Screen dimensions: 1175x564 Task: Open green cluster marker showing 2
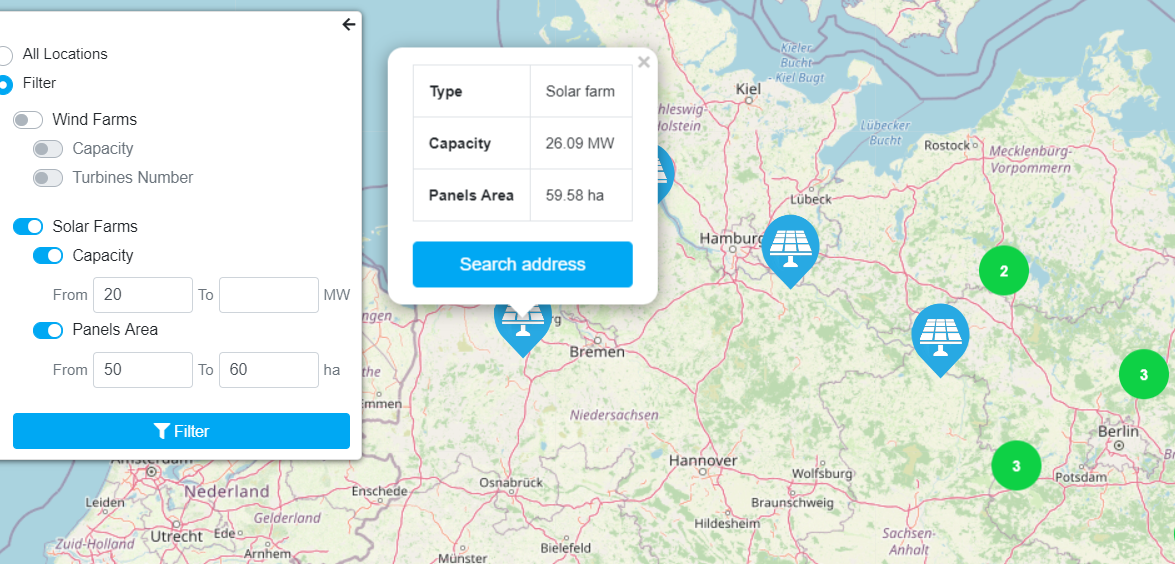point(1003,271)
